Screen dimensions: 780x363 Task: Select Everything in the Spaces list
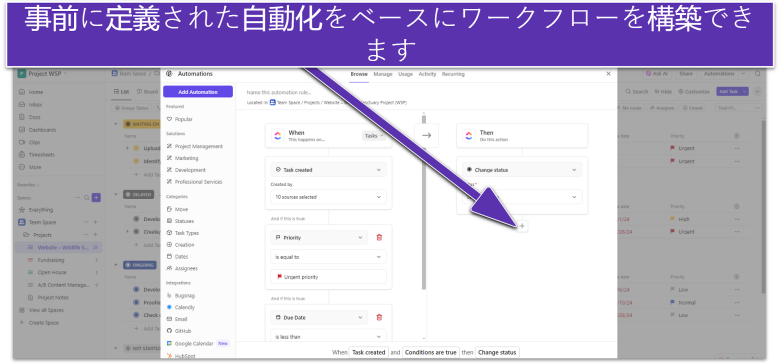tap(36, 210)
